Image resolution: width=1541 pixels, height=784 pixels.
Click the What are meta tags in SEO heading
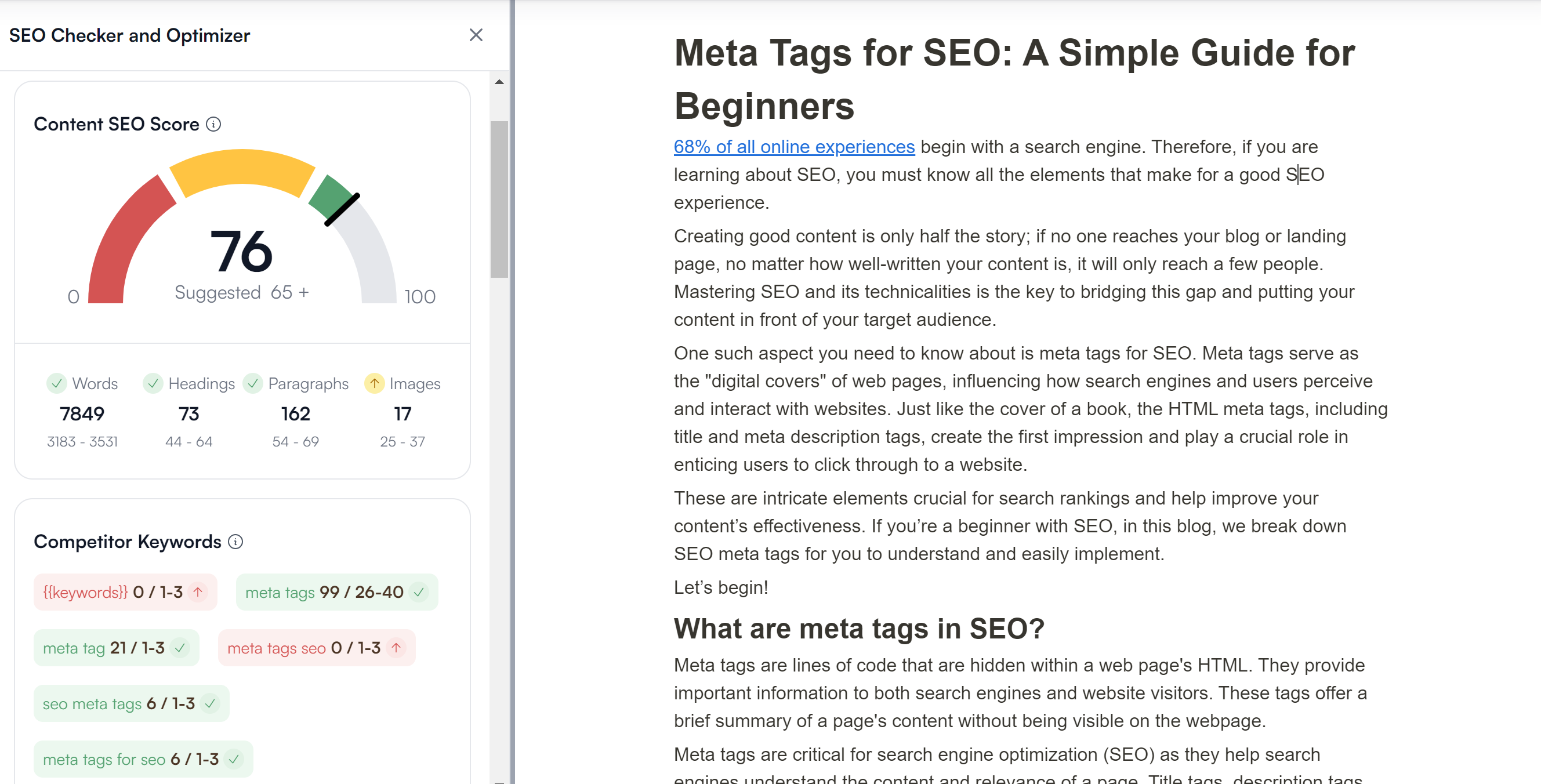(x=858, y=629)
